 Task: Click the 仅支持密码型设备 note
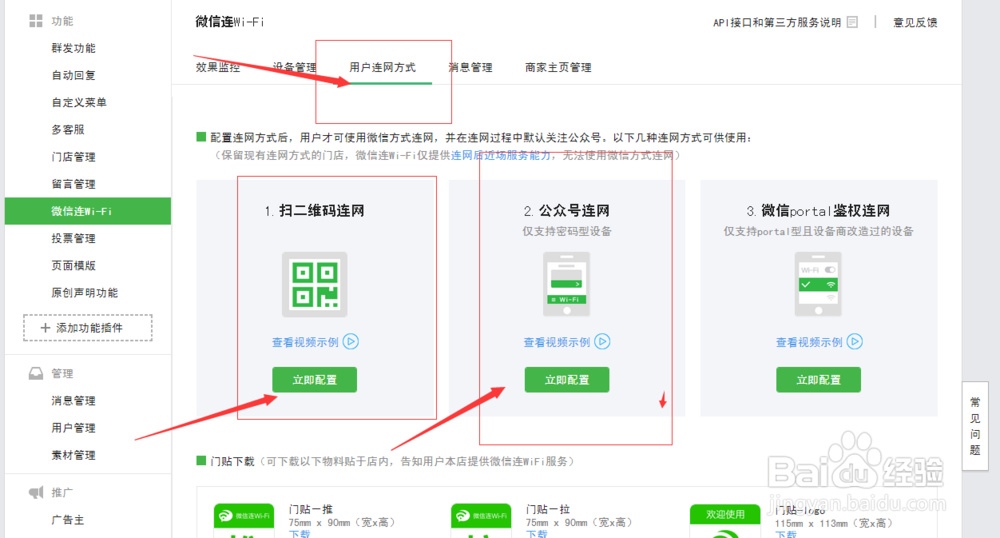[566, 231]
